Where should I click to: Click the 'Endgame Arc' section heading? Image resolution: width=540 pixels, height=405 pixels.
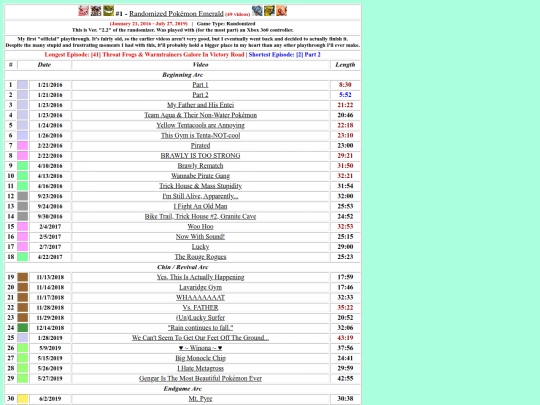coord(183,389)
